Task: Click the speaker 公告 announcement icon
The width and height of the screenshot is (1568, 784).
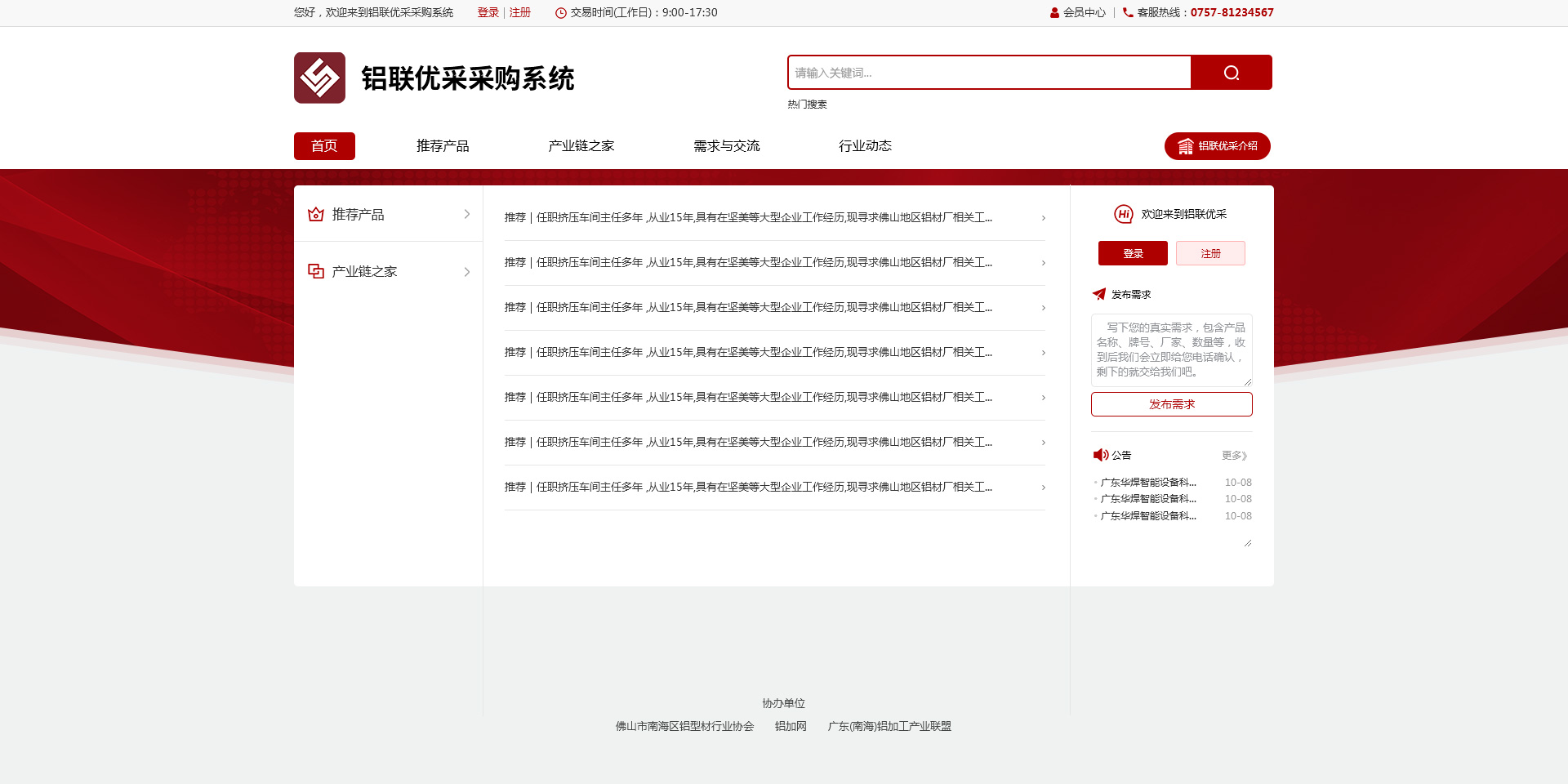Action: coord(1101,455)
